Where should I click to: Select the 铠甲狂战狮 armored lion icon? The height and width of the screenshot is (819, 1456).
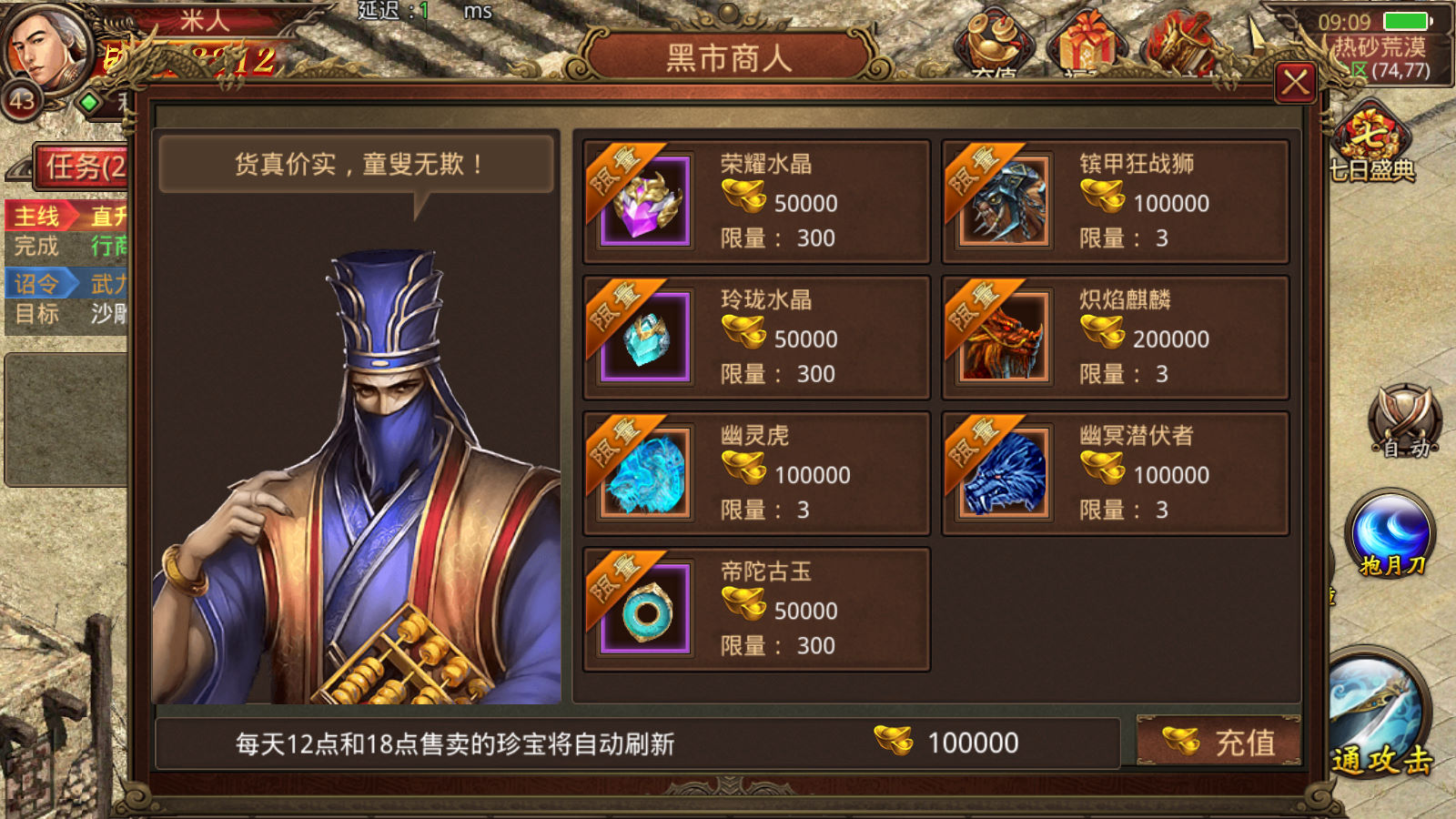[1004, 201]
